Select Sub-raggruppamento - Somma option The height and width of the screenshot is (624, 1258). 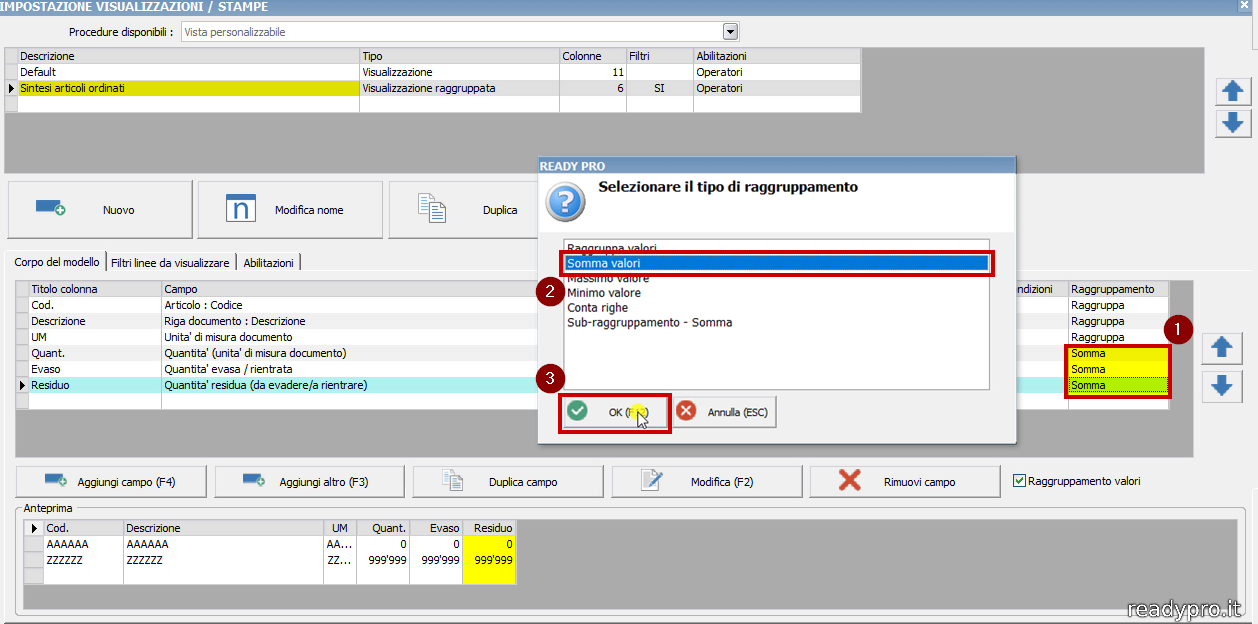[649, 323]
